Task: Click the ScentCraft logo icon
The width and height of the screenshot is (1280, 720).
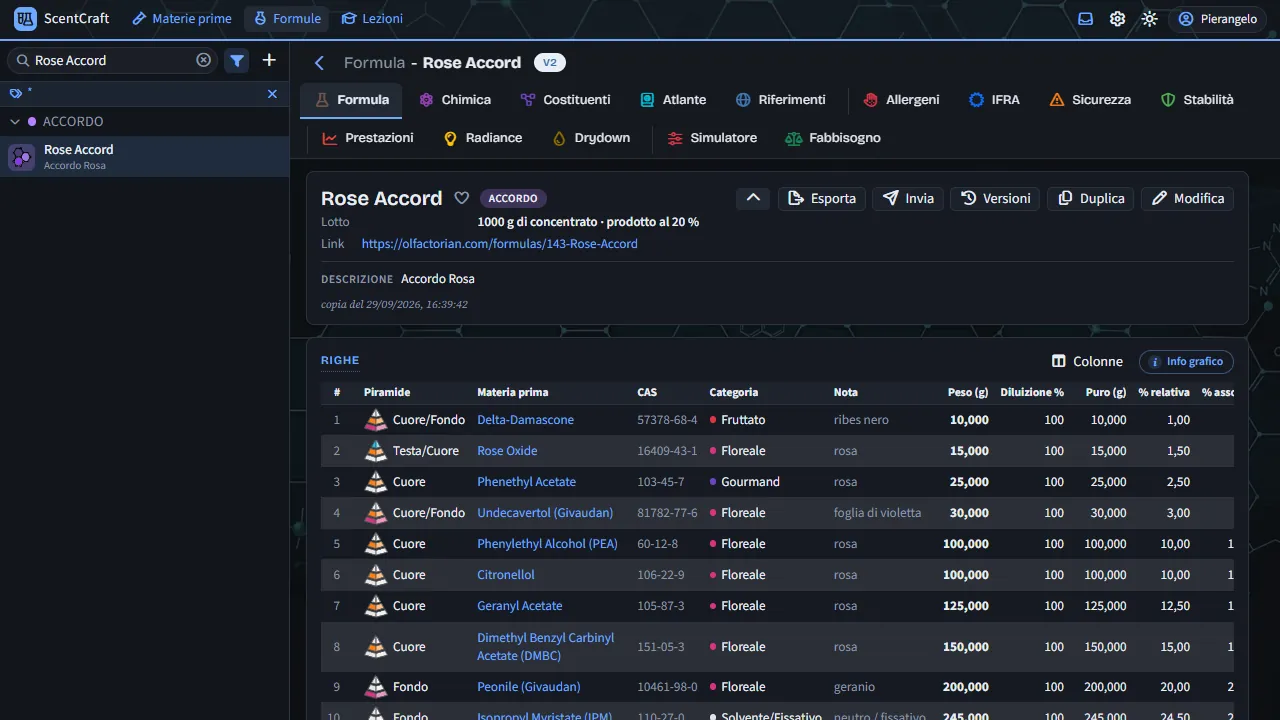Action: pos(26,19)
